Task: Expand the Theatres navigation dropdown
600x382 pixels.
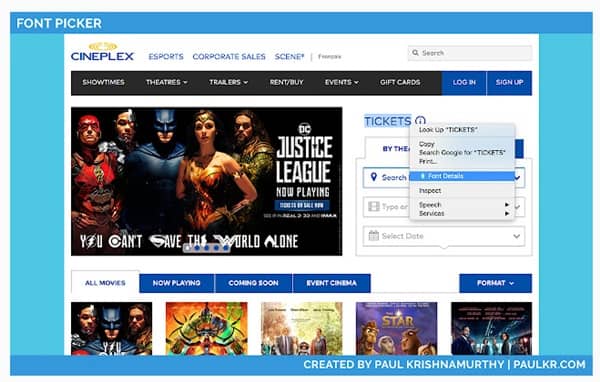Action: (x=166, y=82)
